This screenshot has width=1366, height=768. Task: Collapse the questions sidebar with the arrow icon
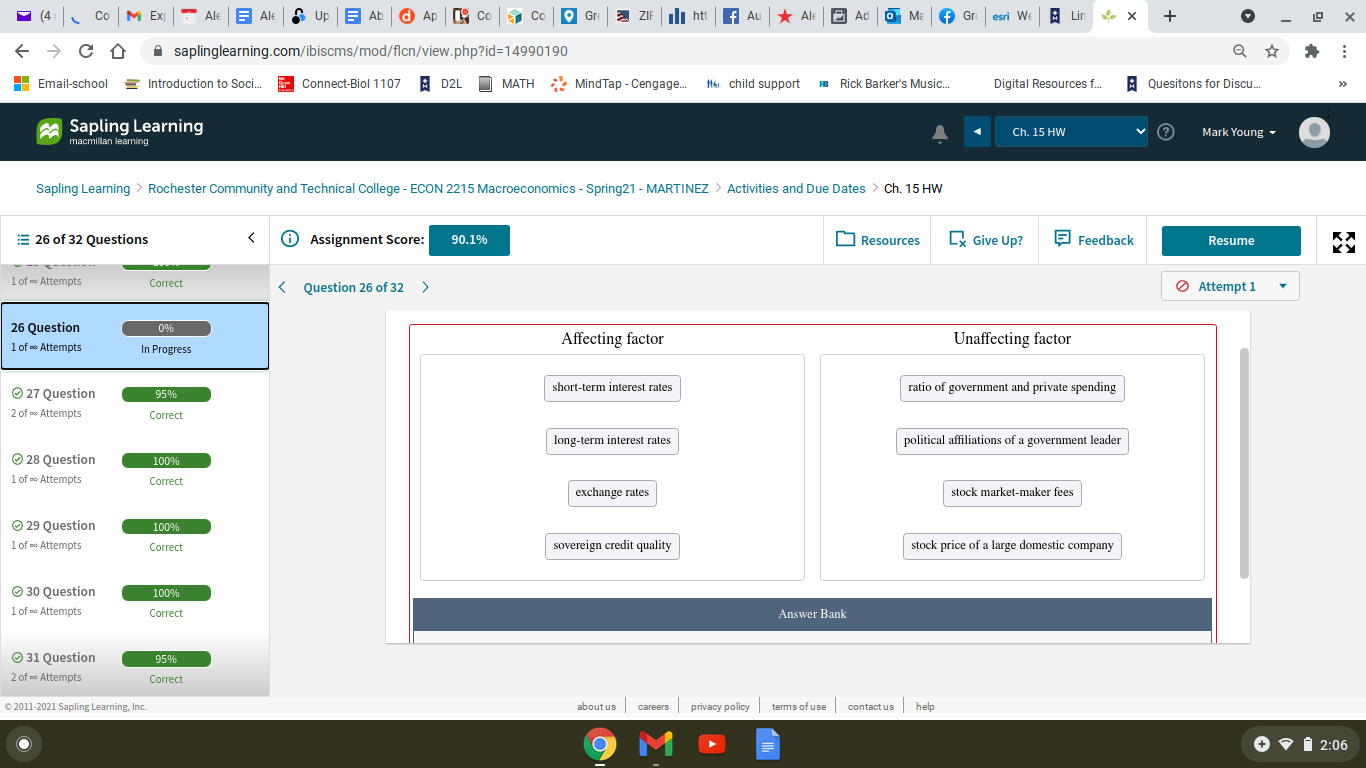point(251,238)
